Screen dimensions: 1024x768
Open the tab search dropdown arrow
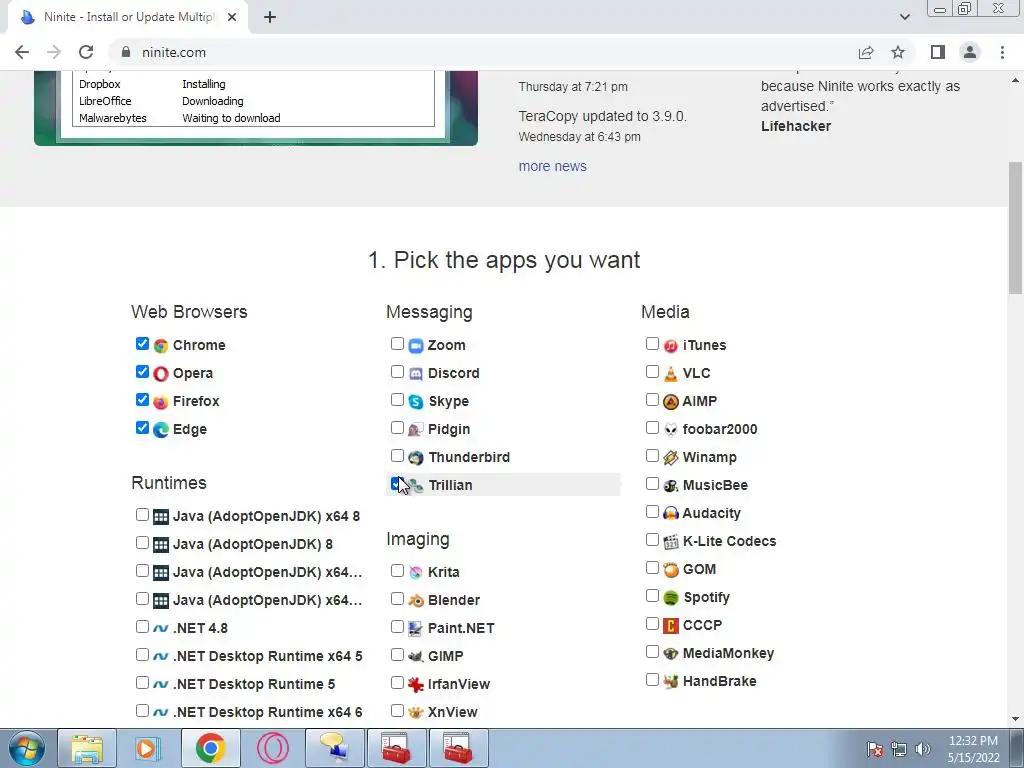(x=904, y=17)
